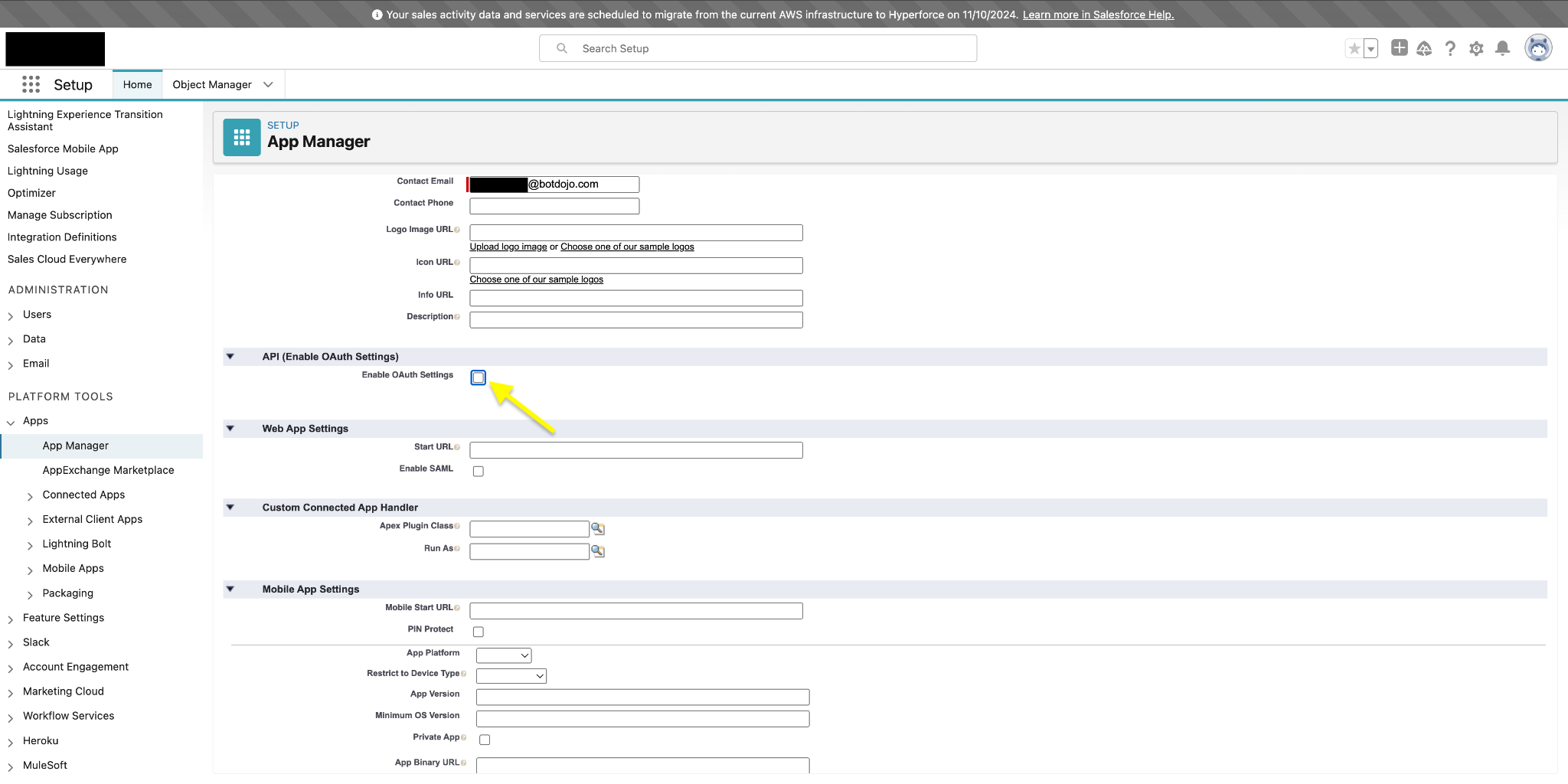Show help for Start URL field
The image size is (1568, 784).
(x=457, y=447)
